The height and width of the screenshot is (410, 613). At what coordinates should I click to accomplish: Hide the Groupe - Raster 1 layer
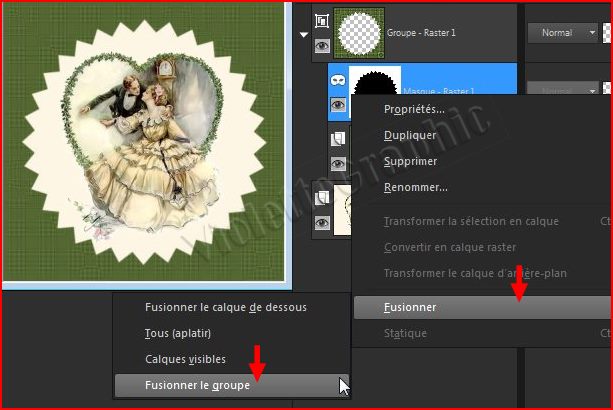(322, 45)
